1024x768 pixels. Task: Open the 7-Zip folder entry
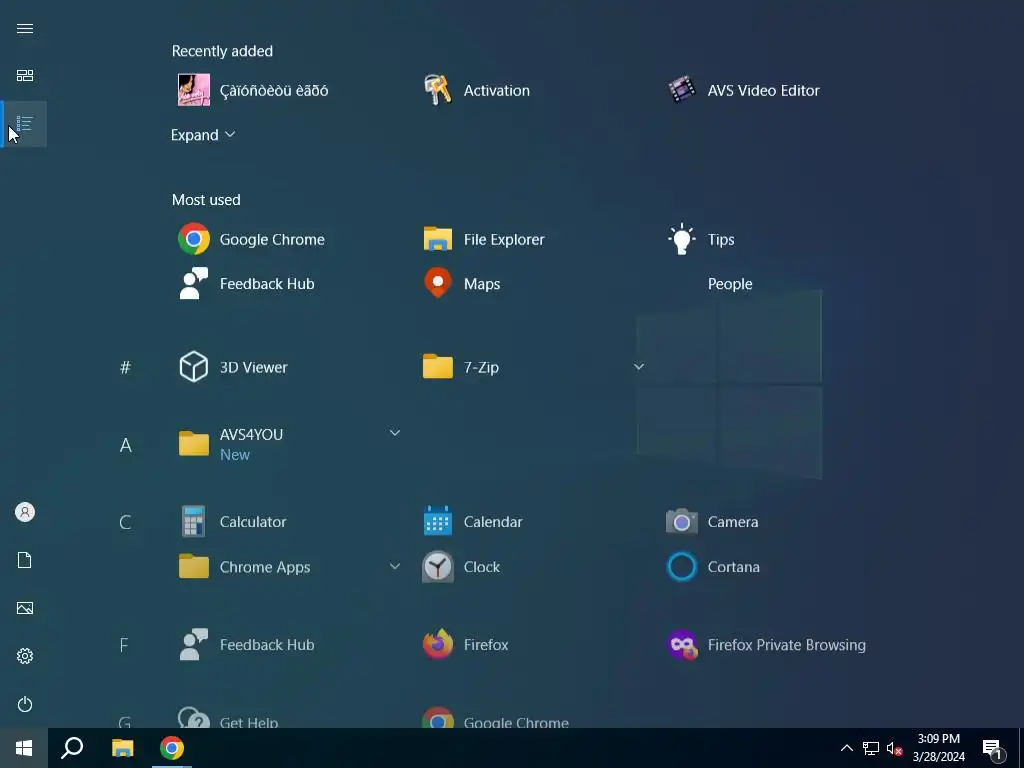pyautogui.click(x=461, y=367)
